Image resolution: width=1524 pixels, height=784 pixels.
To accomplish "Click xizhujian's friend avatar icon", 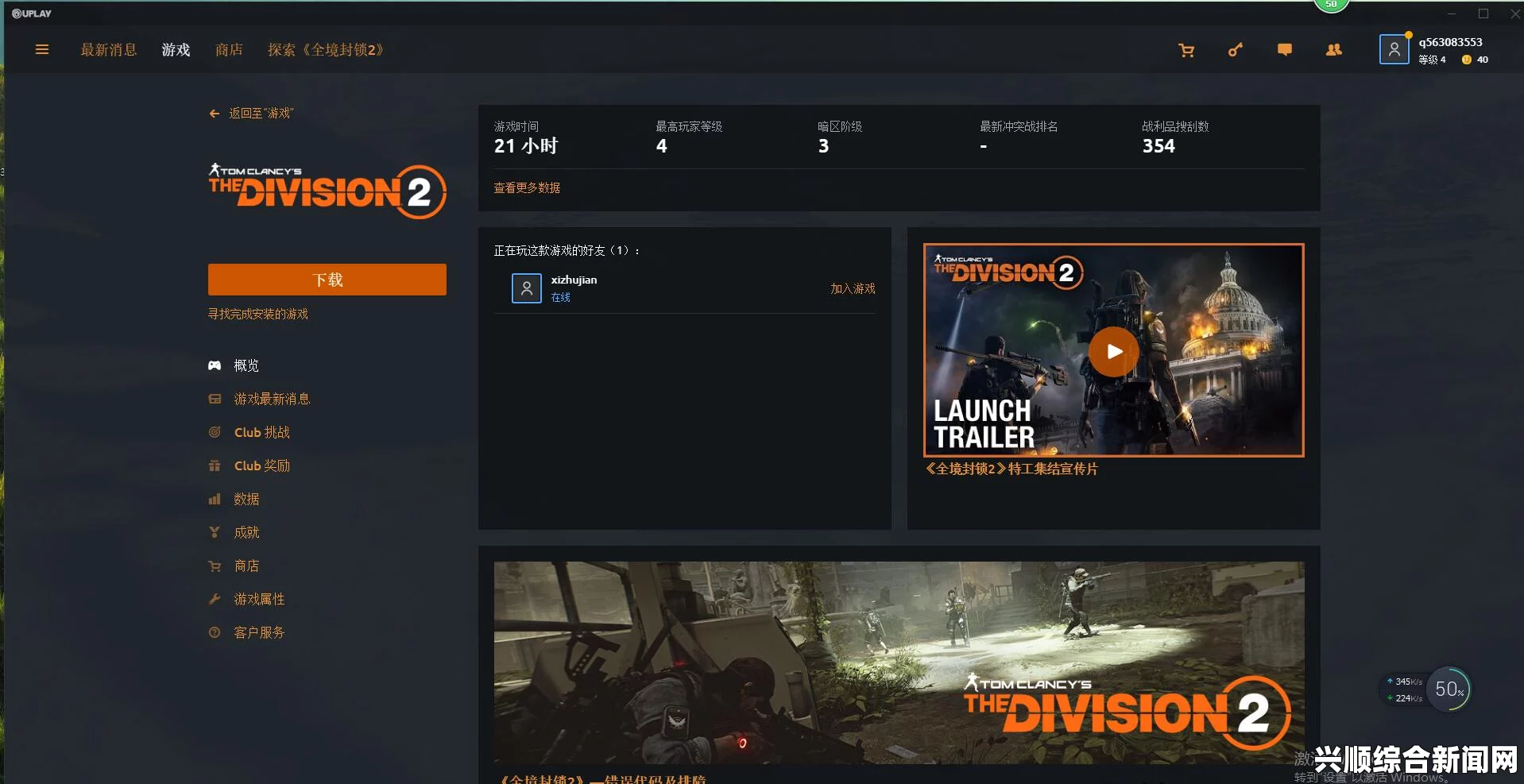I will point(526,288).
